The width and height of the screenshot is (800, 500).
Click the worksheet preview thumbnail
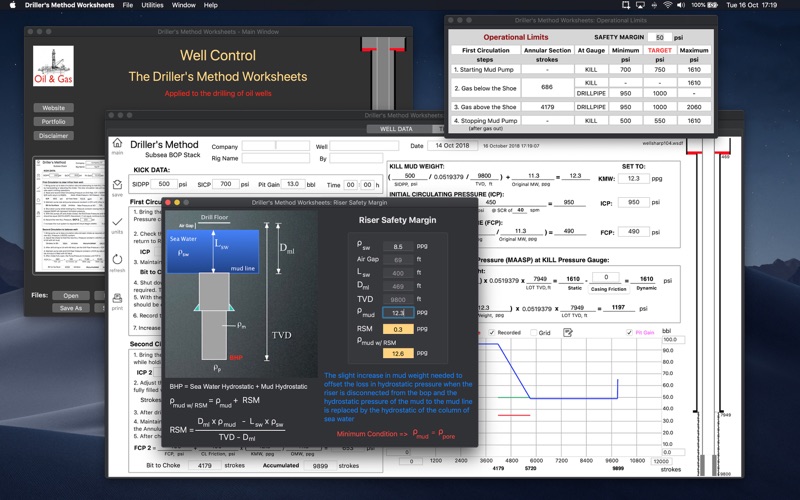(69, 215)
